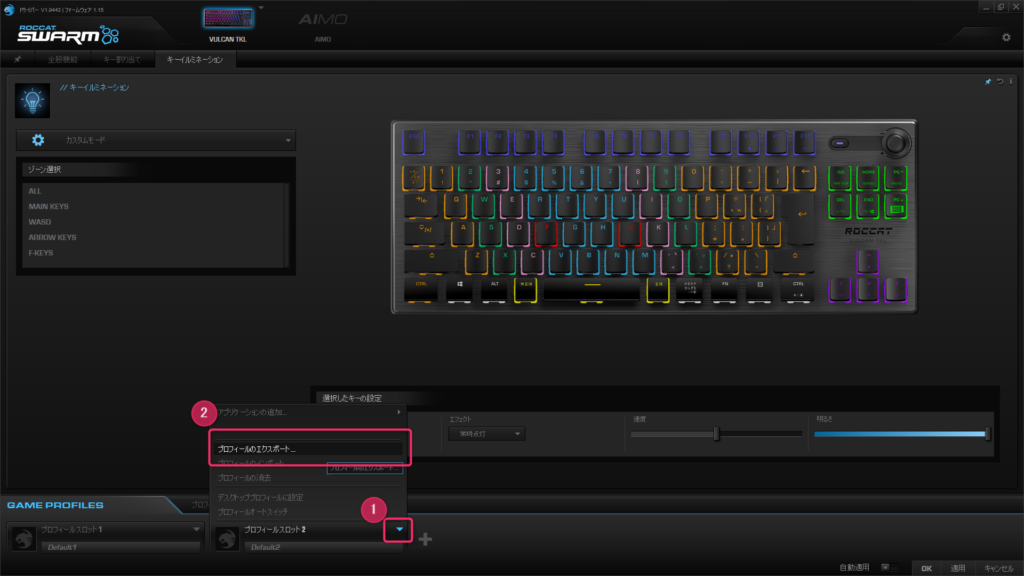Select the INS key on the keyboard
This screenshot has width=1024, height=576.
tap(840, 178)
